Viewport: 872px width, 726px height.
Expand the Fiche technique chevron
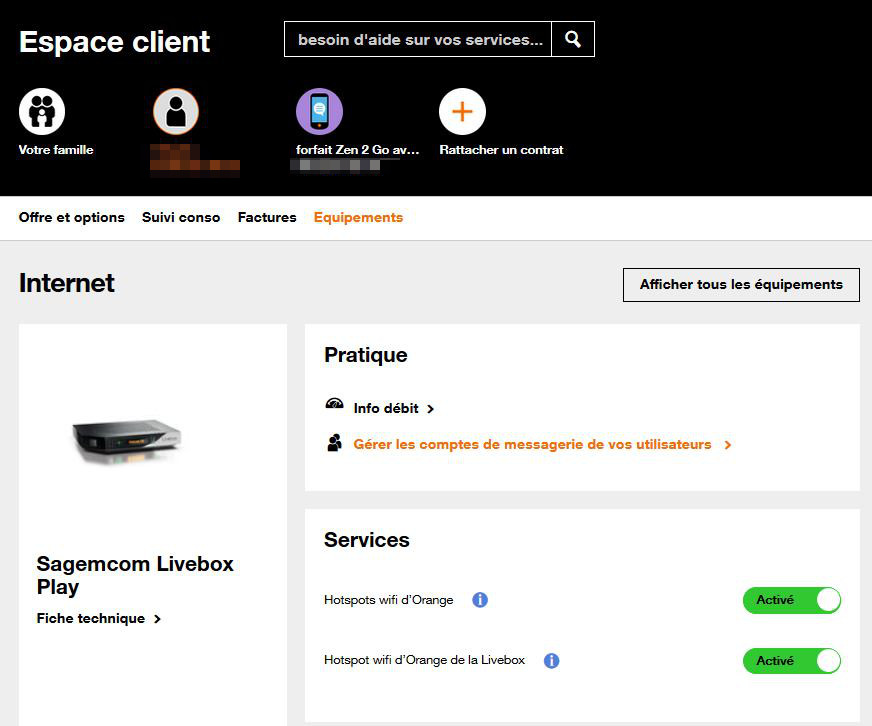click(x=157, y=619)
